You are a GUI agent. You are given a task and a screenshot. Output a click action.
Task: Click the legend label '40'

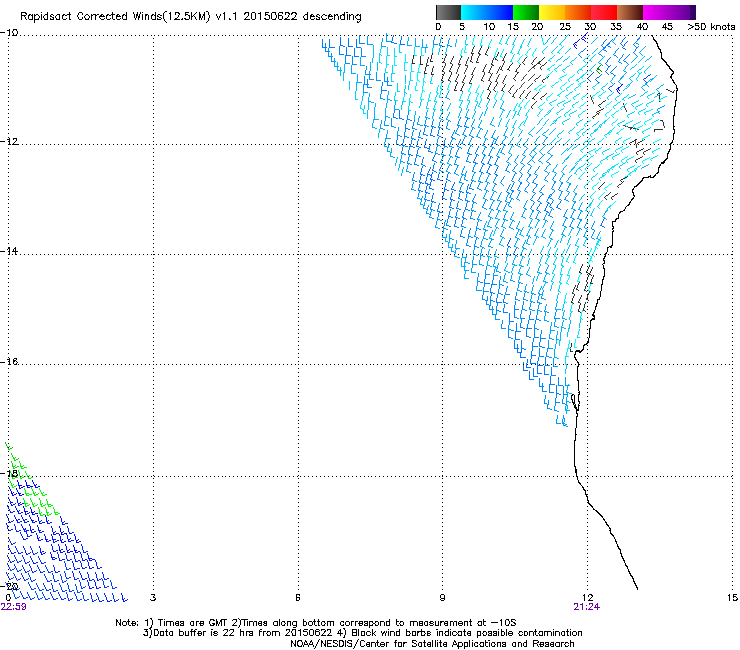point(642,27)
